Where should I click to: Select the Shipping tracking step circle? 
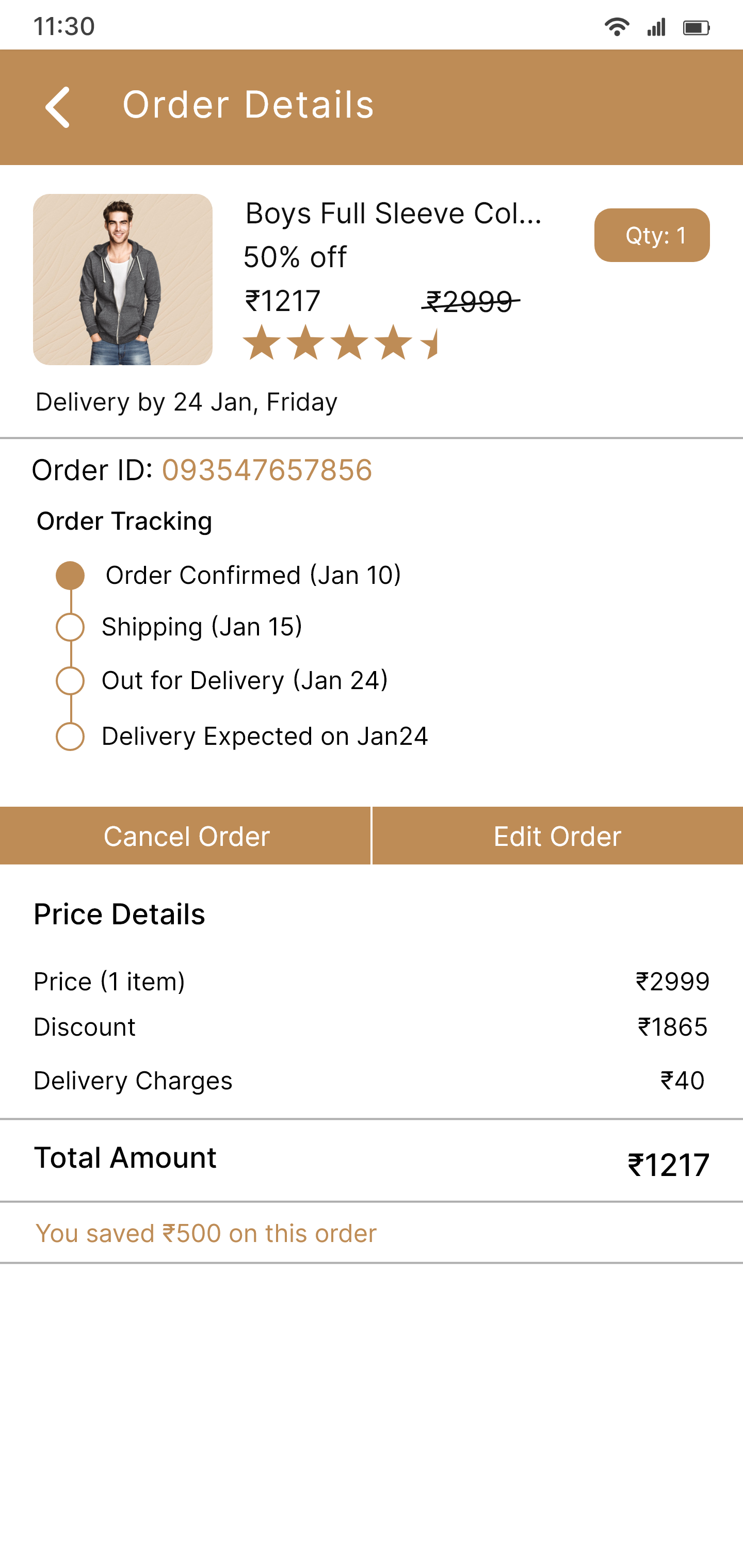pos(70,628)
